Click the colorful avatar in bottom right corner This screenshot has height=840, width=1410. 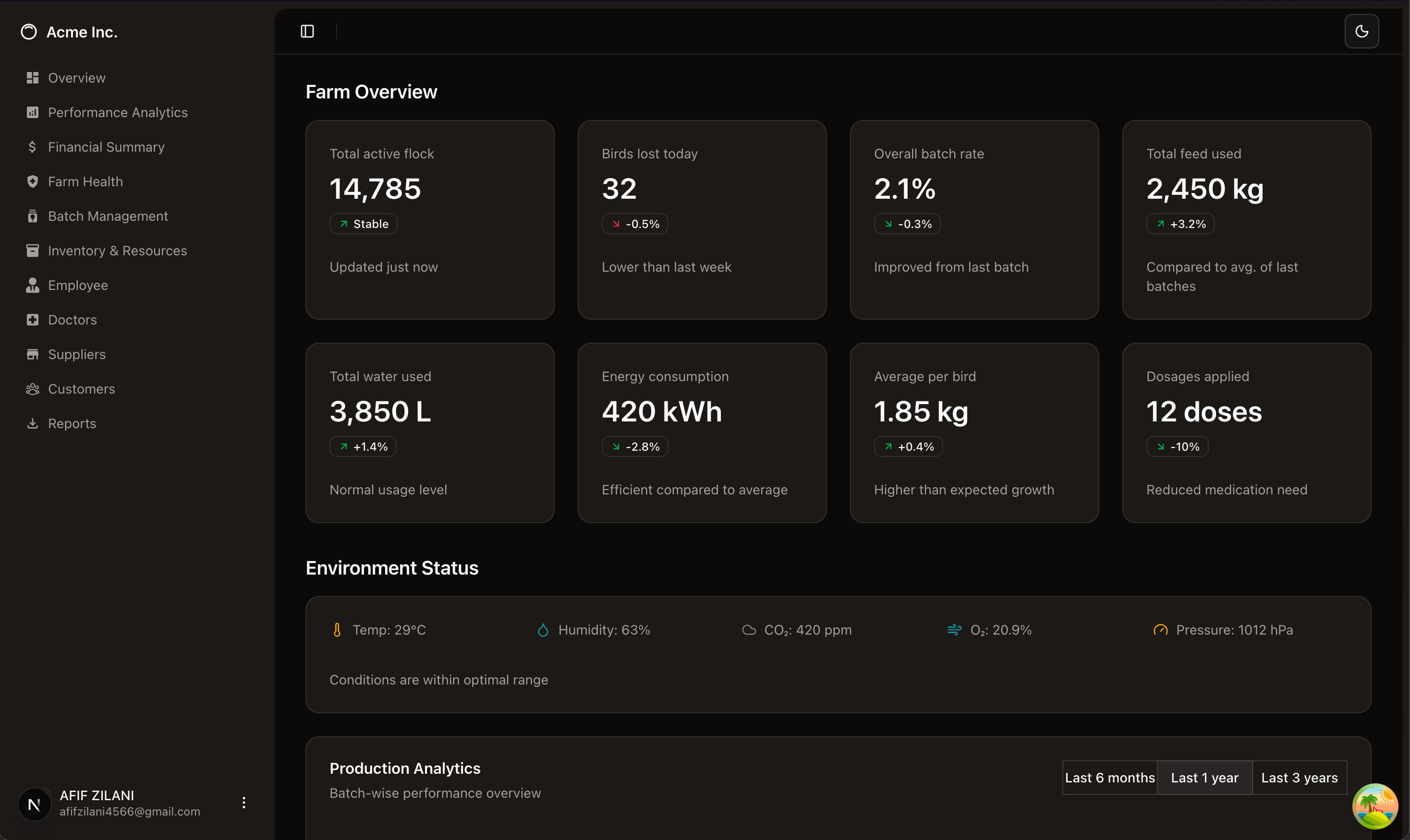tap(1375, 806)
